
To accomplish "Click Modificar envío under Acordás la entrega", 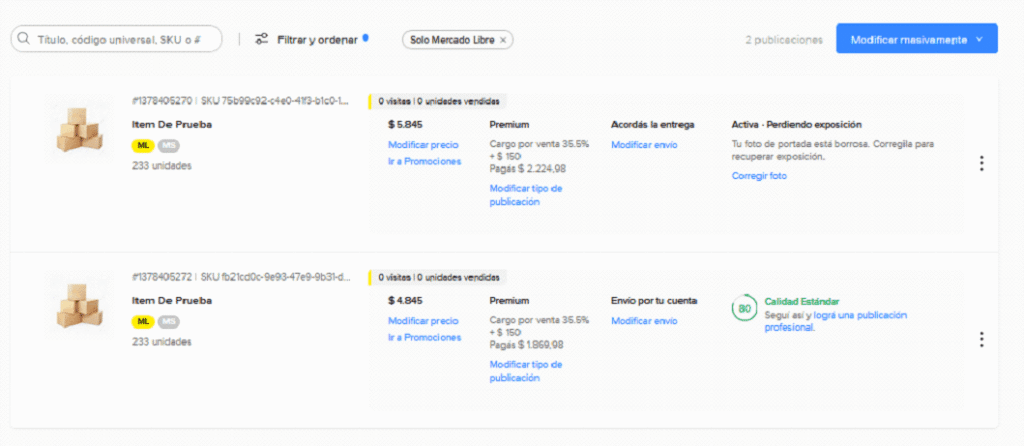I will (x=644, y=145).
